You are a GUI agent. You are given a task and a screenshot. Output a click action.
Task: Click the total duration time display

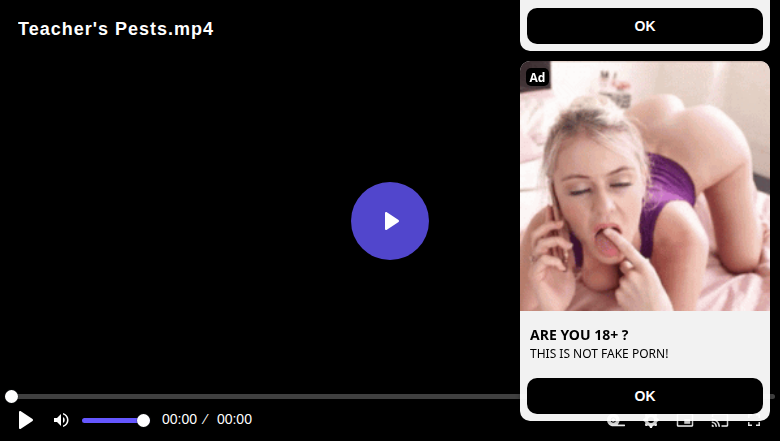tap(234, 419)
